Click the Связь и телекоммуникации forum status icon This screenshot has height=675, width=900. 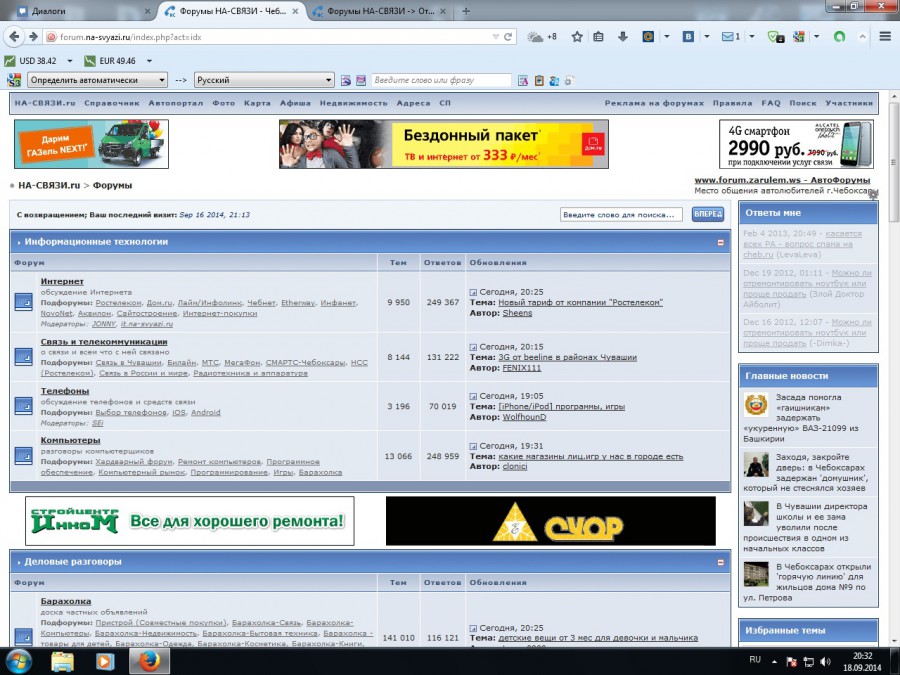[x=24, y=356]
